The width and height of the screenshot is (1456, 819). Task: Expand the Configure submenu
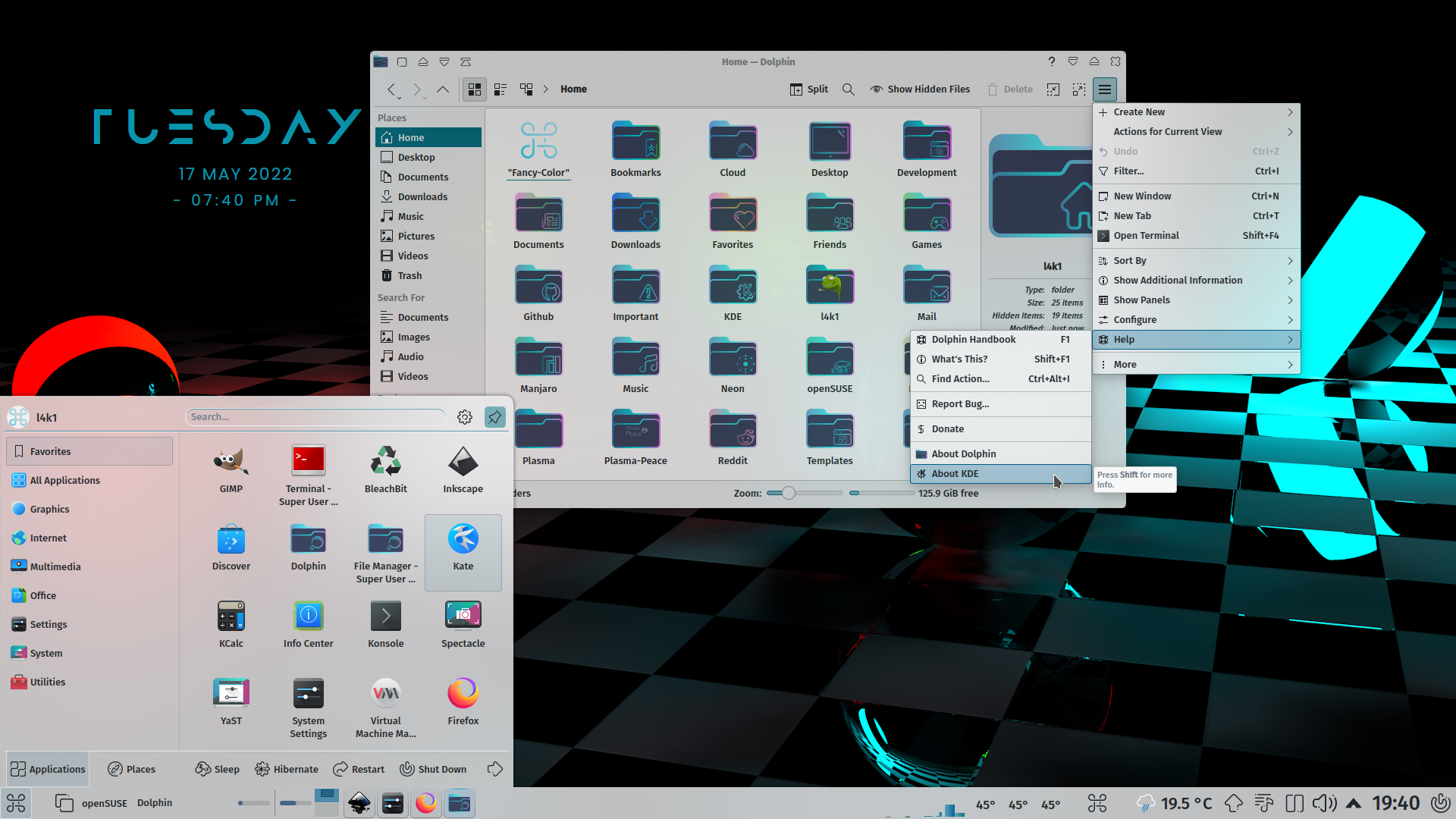click(1197, 320)
